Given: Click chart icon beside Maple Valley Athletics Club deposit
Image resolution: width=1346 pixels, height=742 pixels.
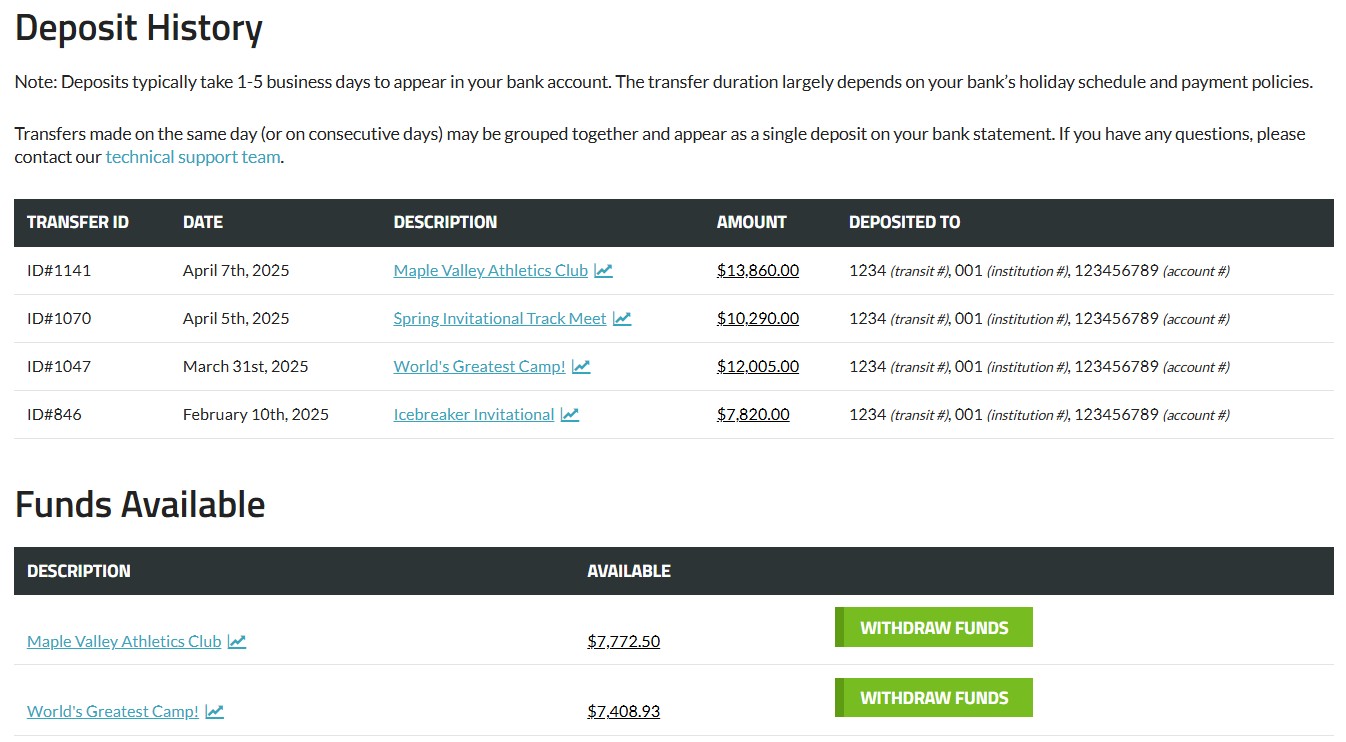Looking at the screenshot, I should [603, 271].
